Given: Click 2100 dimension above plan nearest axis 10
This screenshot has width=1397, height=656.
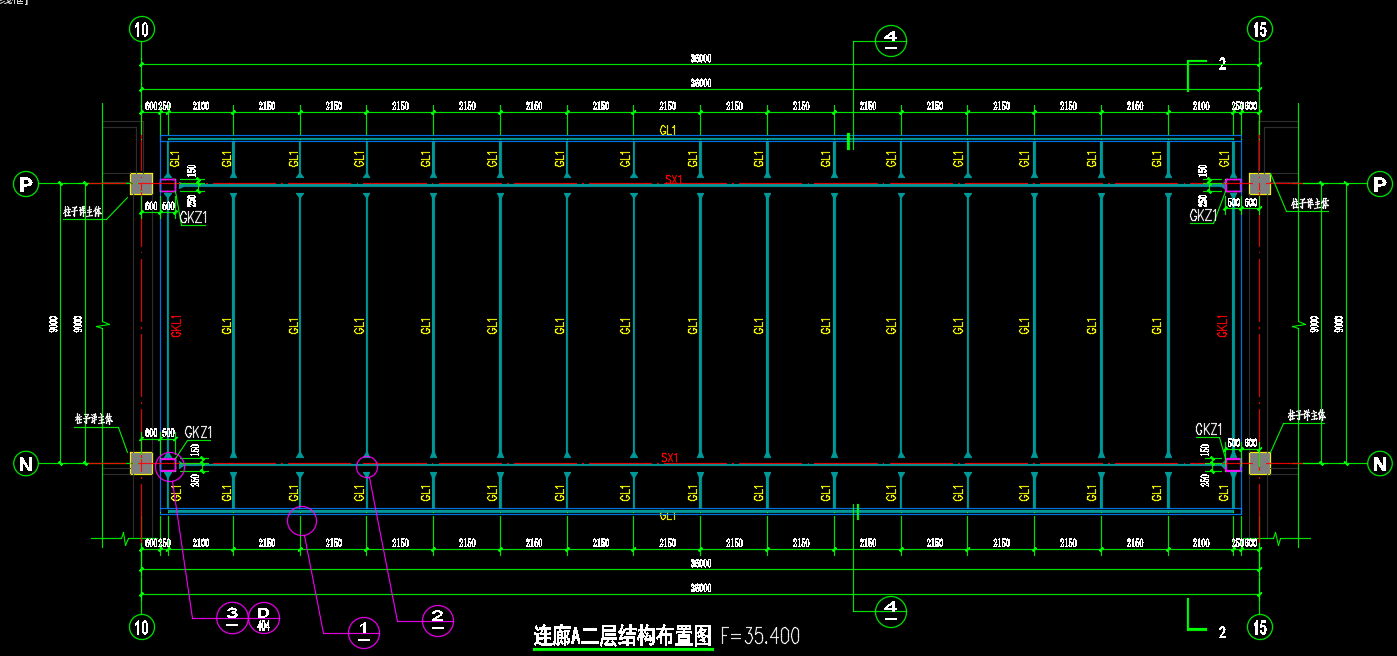Looking at the screenshot, I should [x=200, y=104].
